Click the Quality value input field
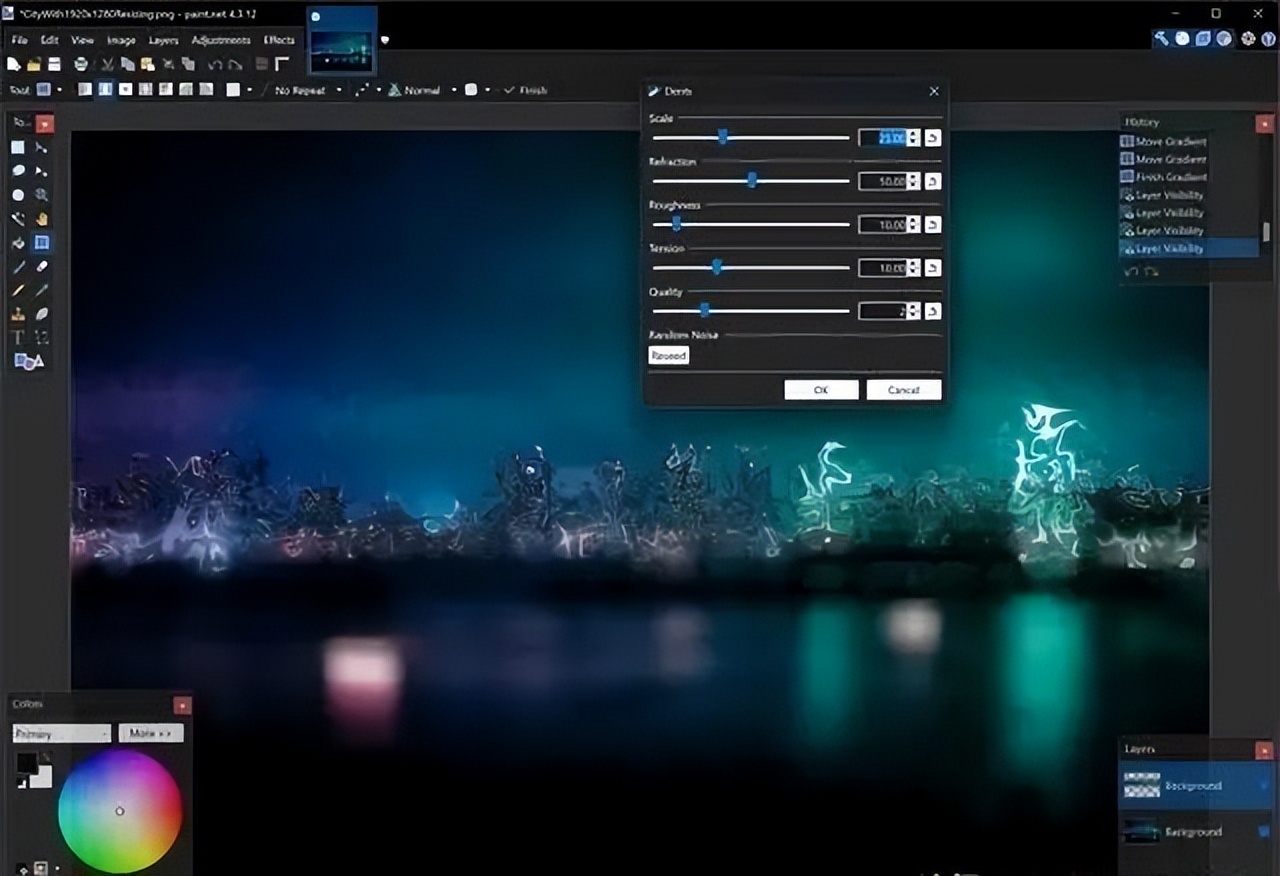Image resolution: width=1280 pixels, height=876 pixels. (x=882, y=311)
